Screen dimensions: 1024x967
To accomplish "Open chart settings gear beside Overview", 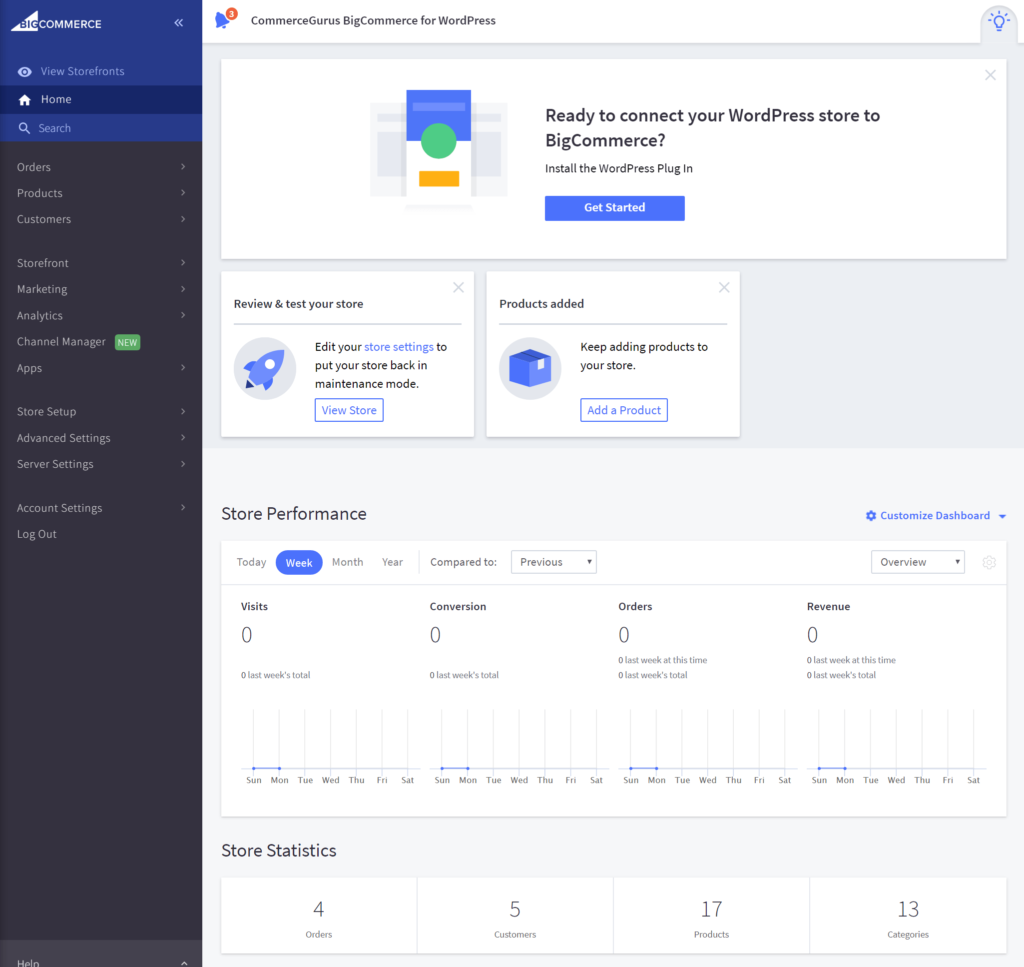I will (989, 562).
